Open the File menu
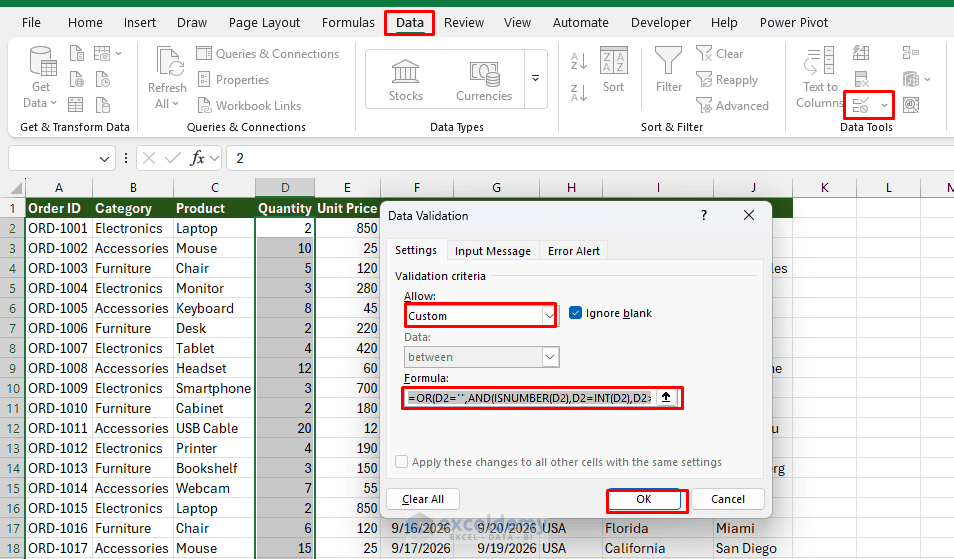 click(x=31, y=23)
